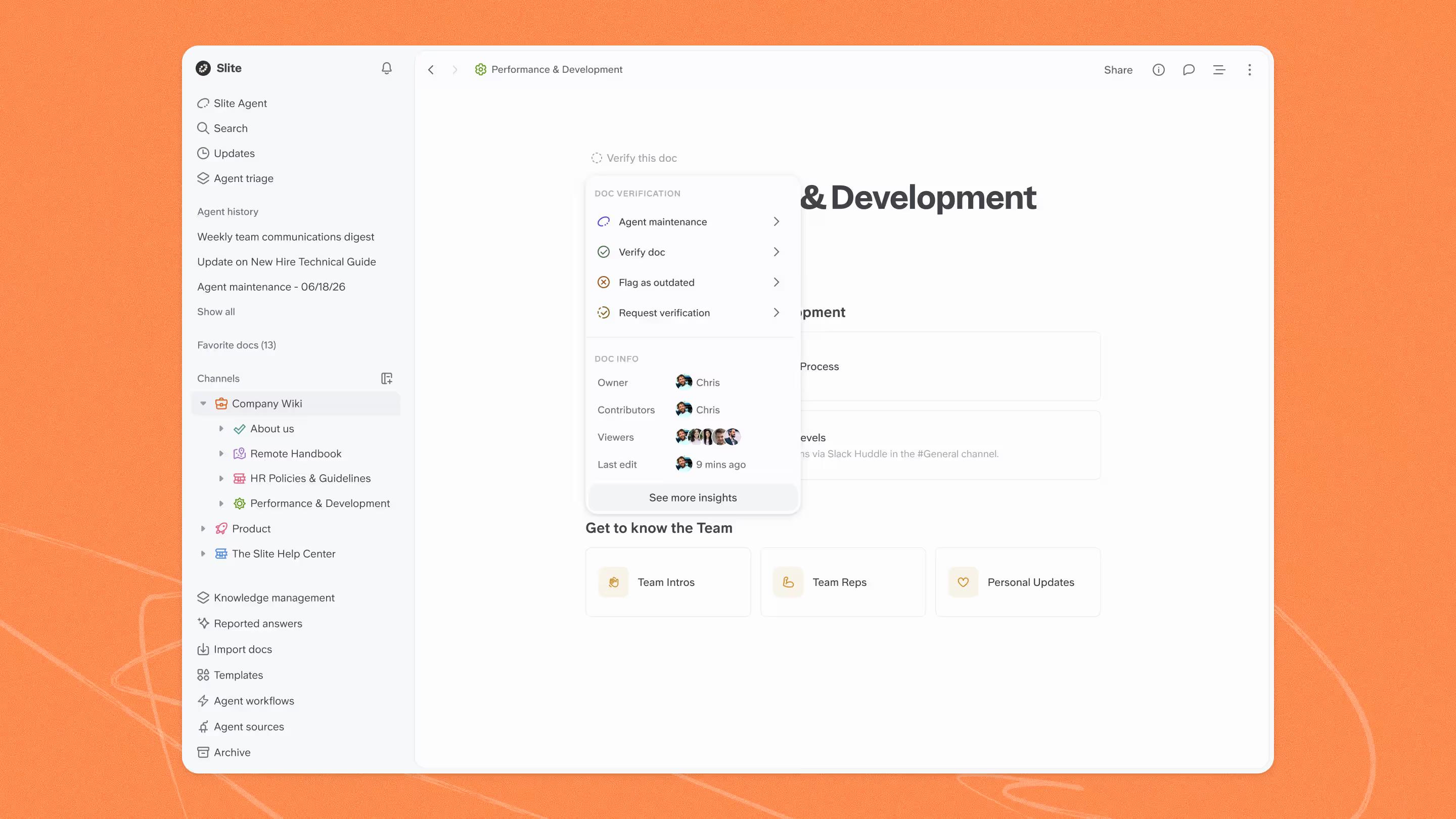The width and height of the screenshot is (1456, 819).
Task: Click the doc info icon in header
Action: click(1159, 70)
